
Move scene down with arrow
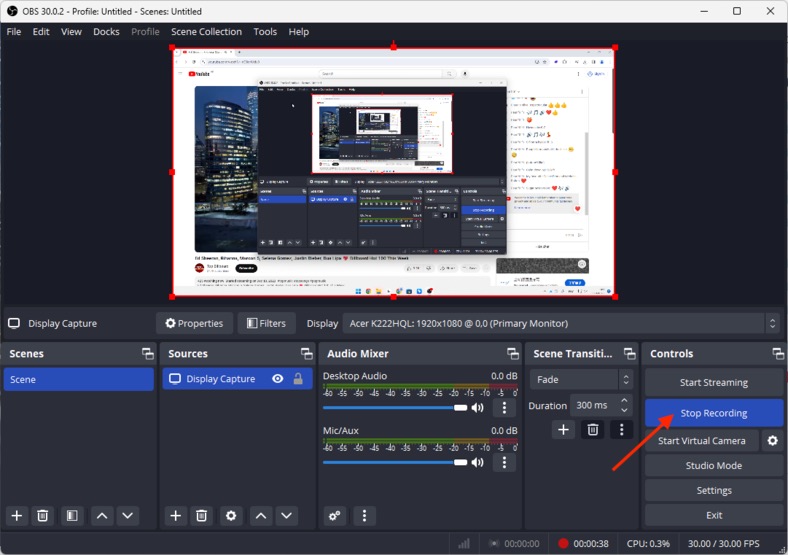coord(128,516)
